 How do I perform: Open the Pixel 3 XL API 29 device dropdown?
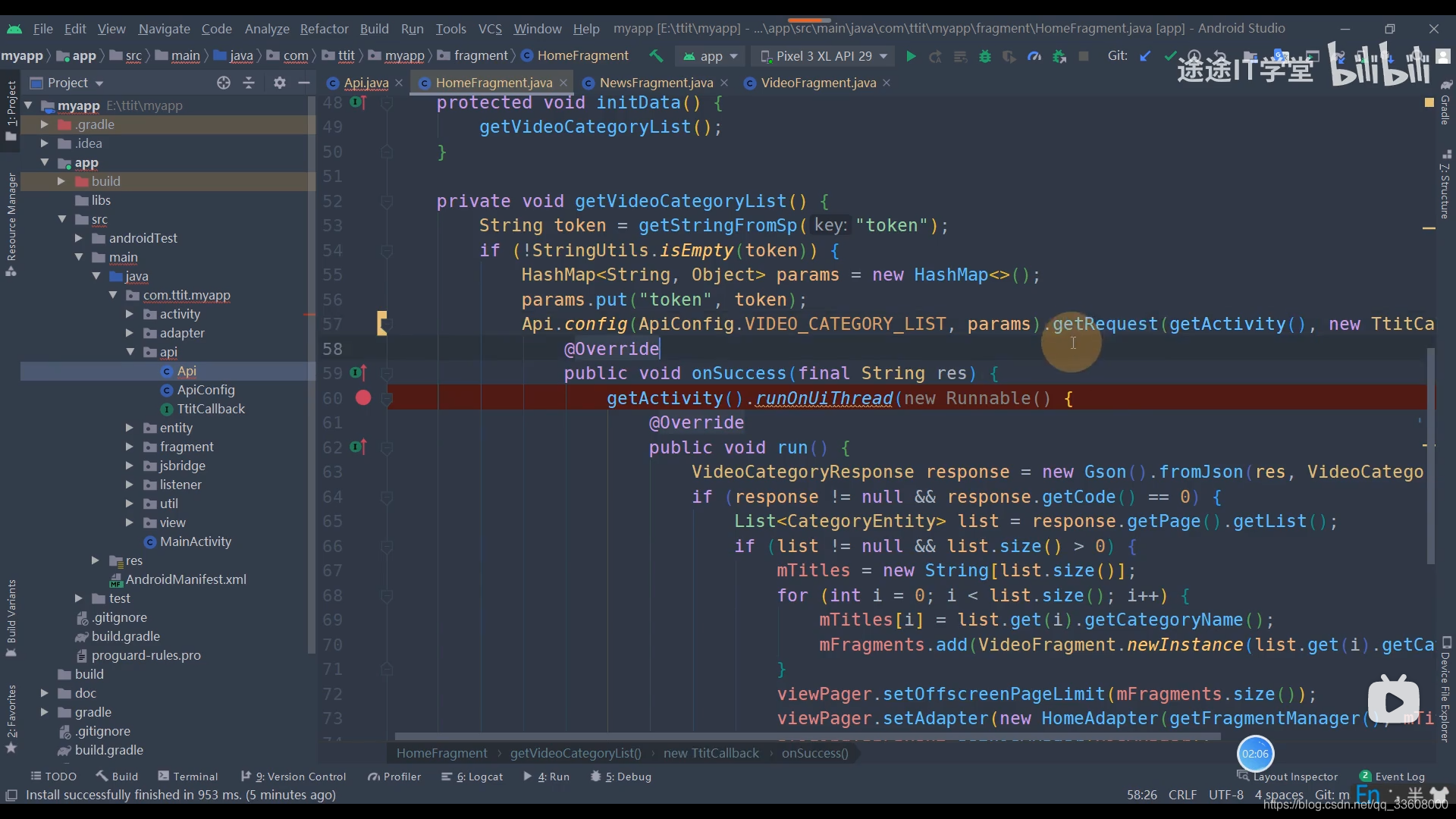pyautogui.click(x=824, y=56)
